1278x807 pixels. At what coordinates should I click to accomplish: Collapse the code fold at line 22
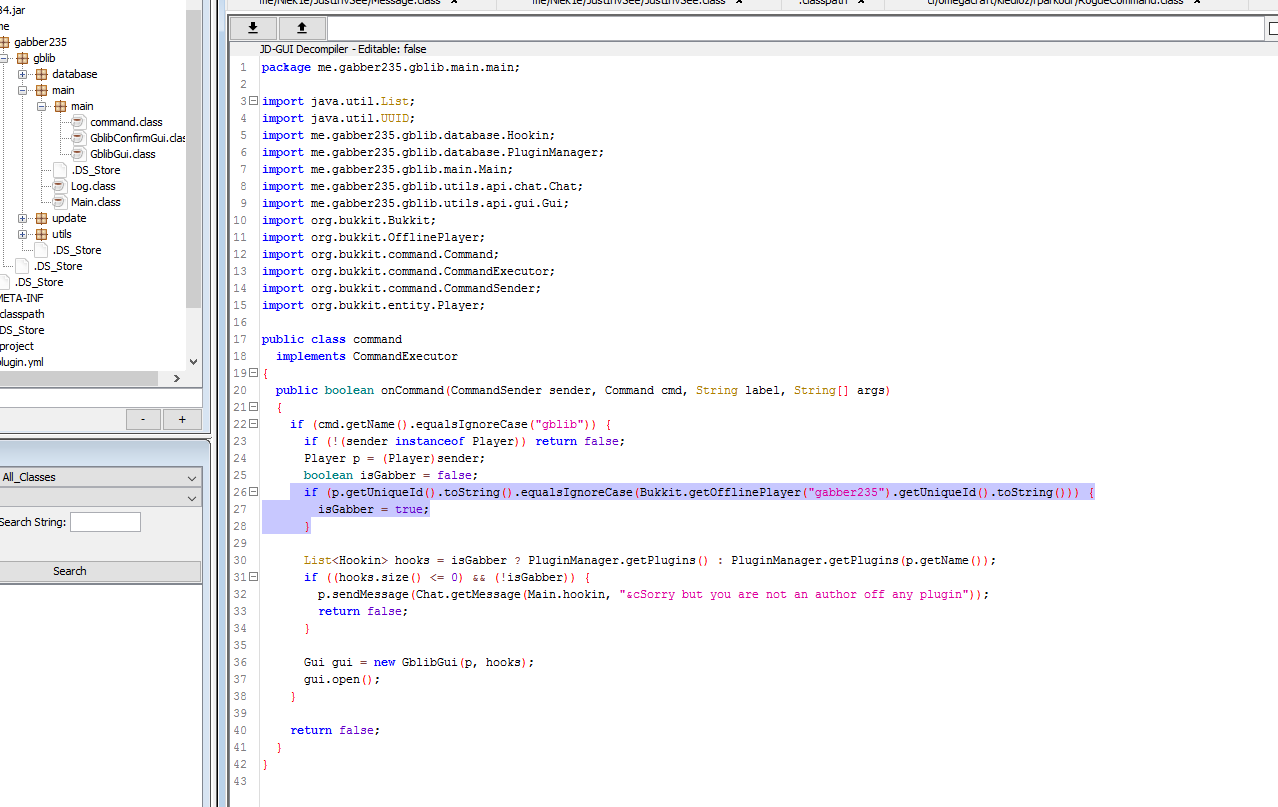click(x=253, y=423)
